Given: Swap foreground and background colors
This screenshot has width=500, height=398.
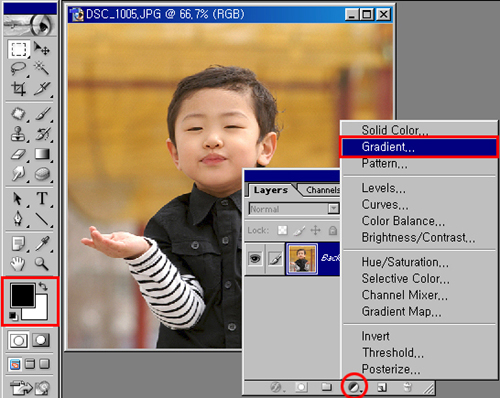Looking at the screenshot, I should point(43,286).
